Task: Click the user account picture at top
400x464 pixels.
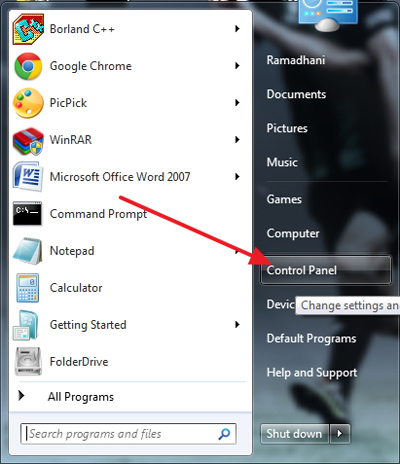Action: point(328,15)
